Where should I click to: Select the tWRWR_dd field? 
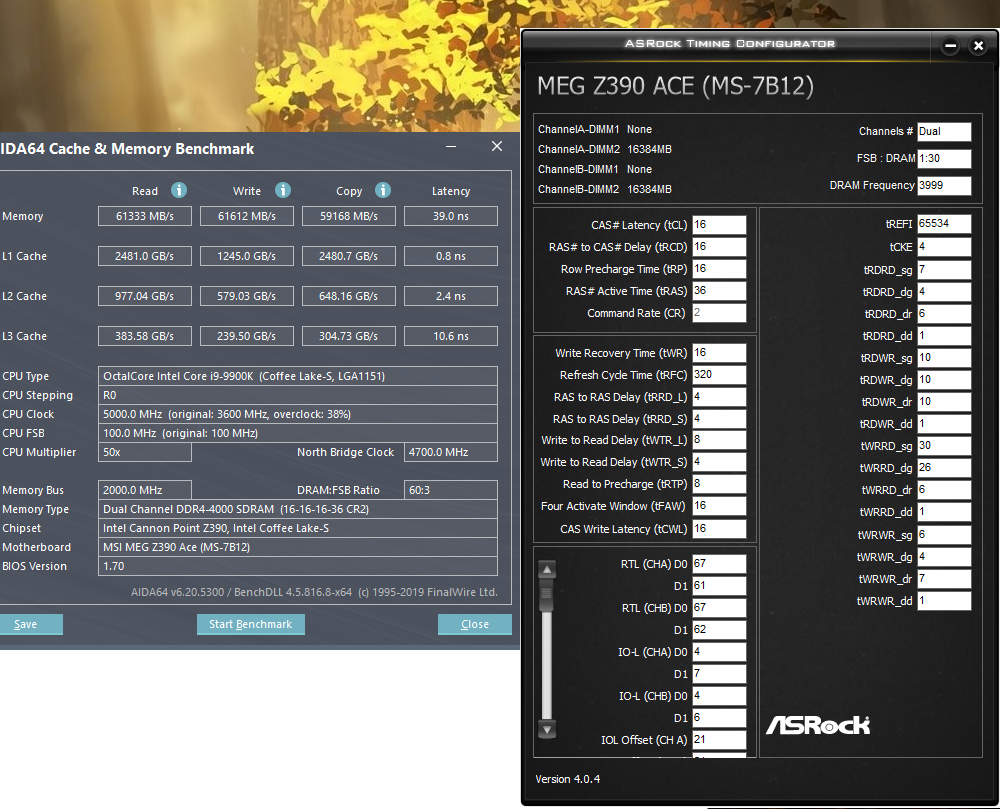pyautogui.click(x=944, y=601)
